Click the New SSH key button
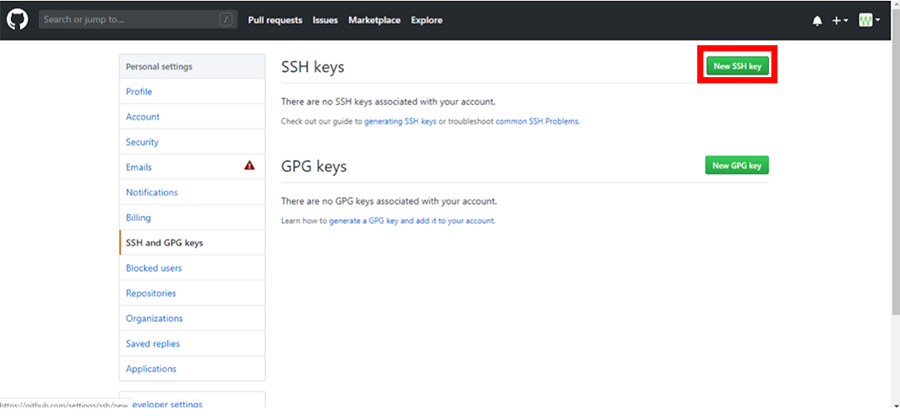Viewport: 900px width, 416px height. (x=737, y=66)
